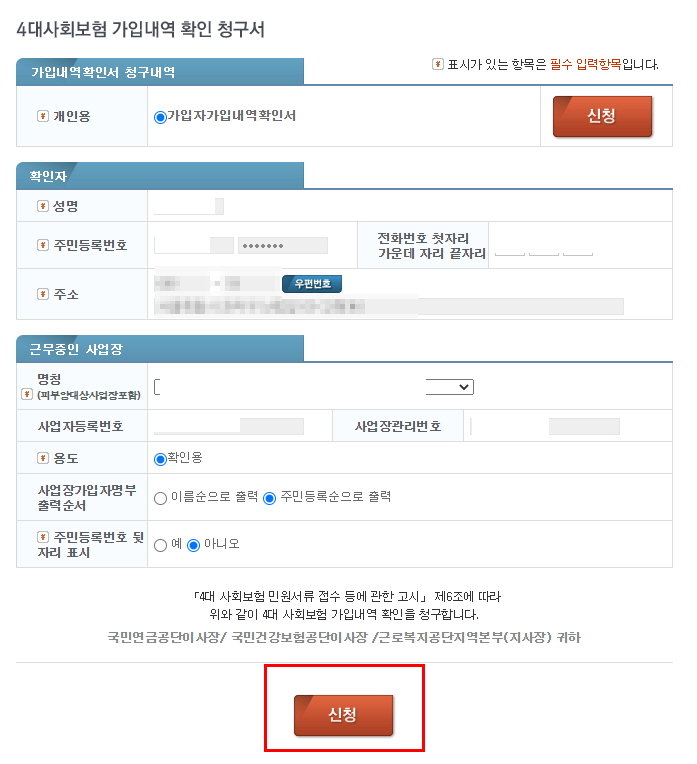Open the 우편번호 postal code lookup

[x=312, y=284]
